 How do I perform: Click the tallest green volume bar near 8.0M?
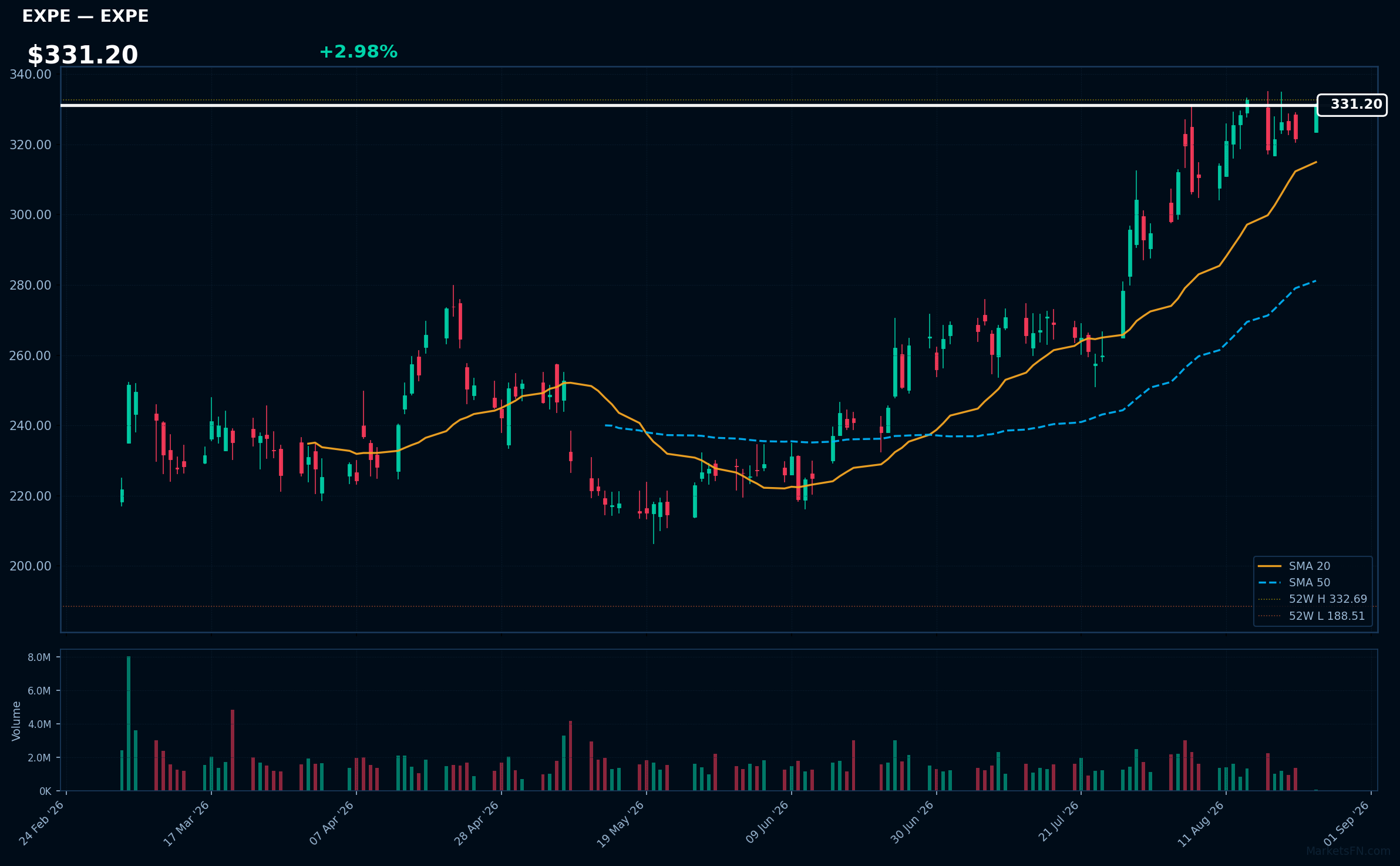pyautogui.click(x=129, y=723)
